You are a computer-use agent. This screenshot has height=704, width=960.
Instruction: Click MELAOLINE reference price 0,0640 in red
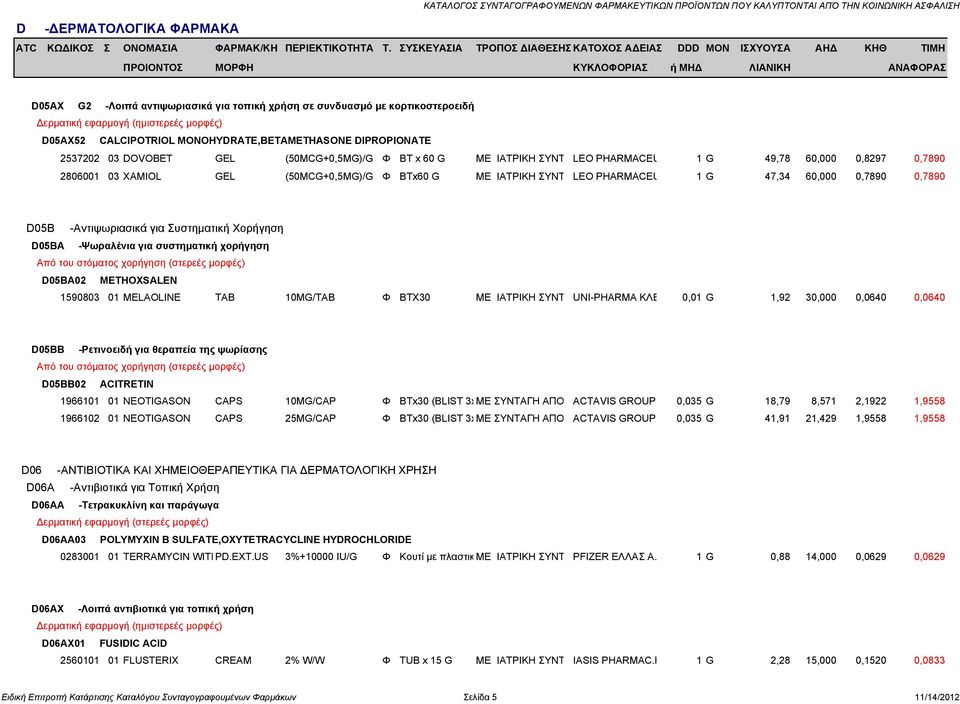tap(929, 298)
